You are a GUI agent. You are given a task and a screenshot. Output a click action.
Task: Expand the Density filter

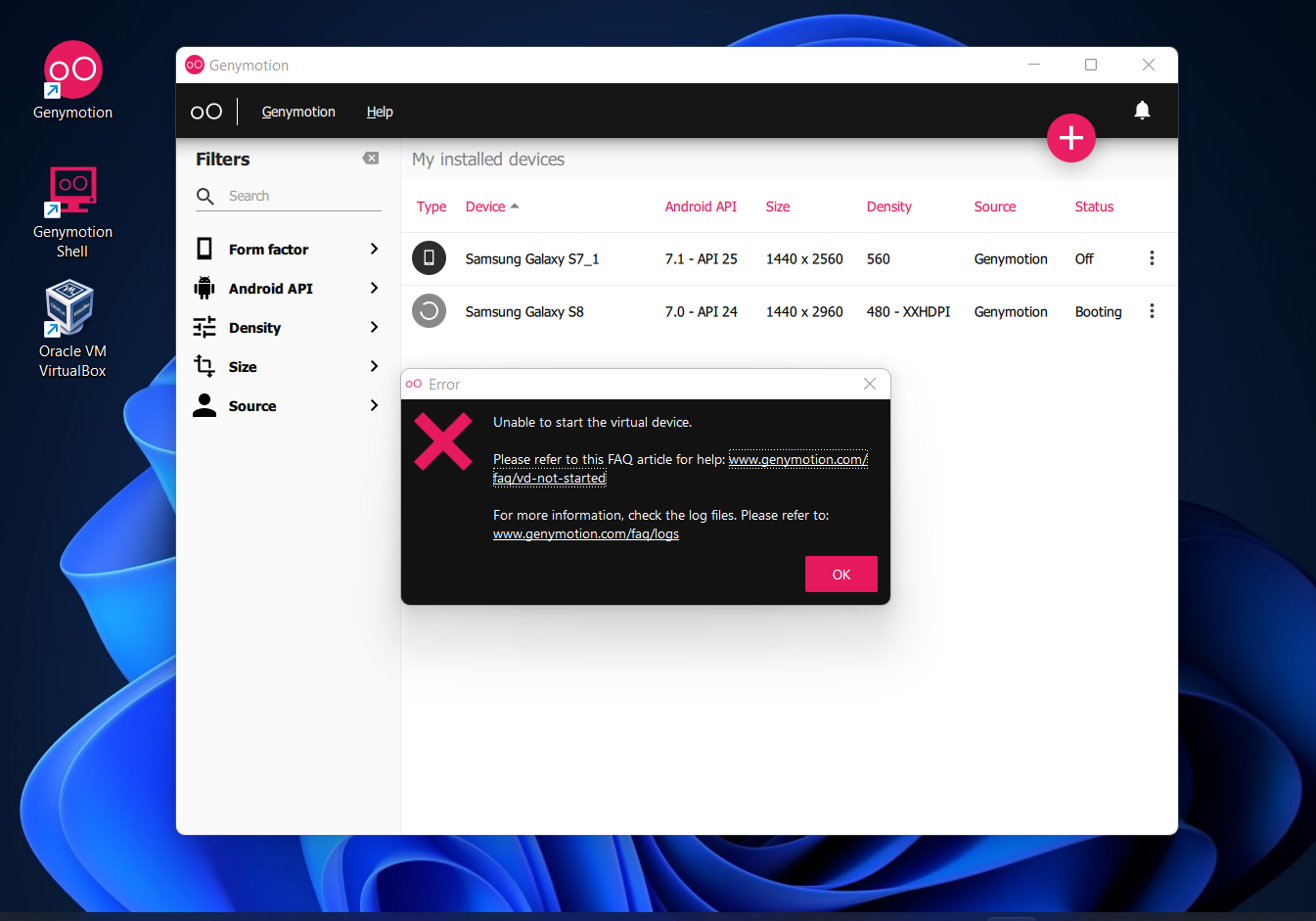[x=287, y=328]
